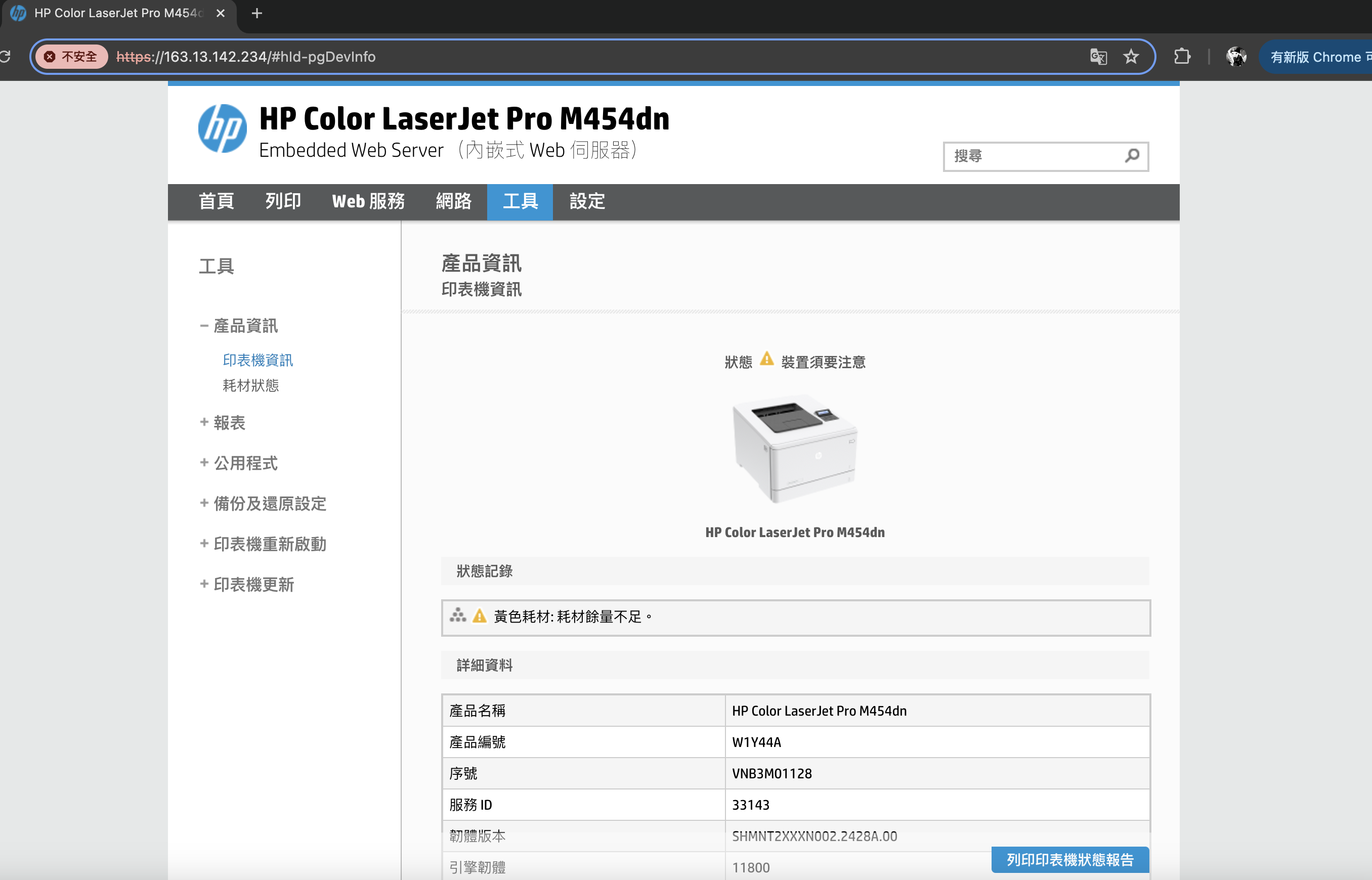
Task: Click the engine firmware value 11800
Action: pos(751,867)
